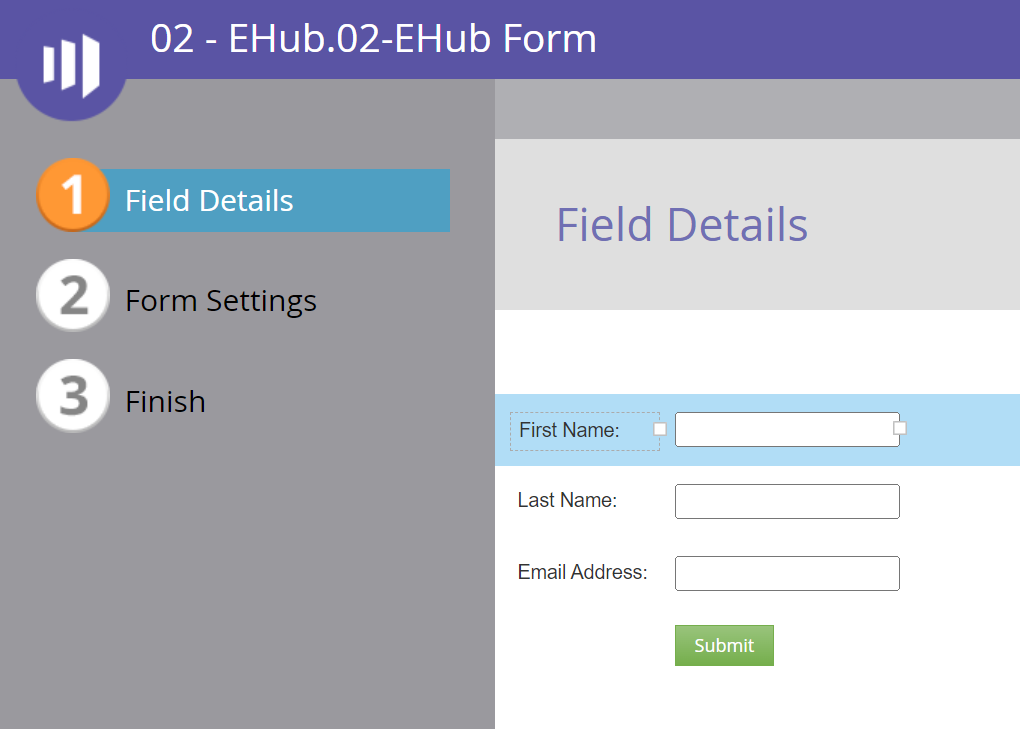Click the step 3 numbered circle icon
This screenshot has width=1020, height=729.
click(72, 395)
